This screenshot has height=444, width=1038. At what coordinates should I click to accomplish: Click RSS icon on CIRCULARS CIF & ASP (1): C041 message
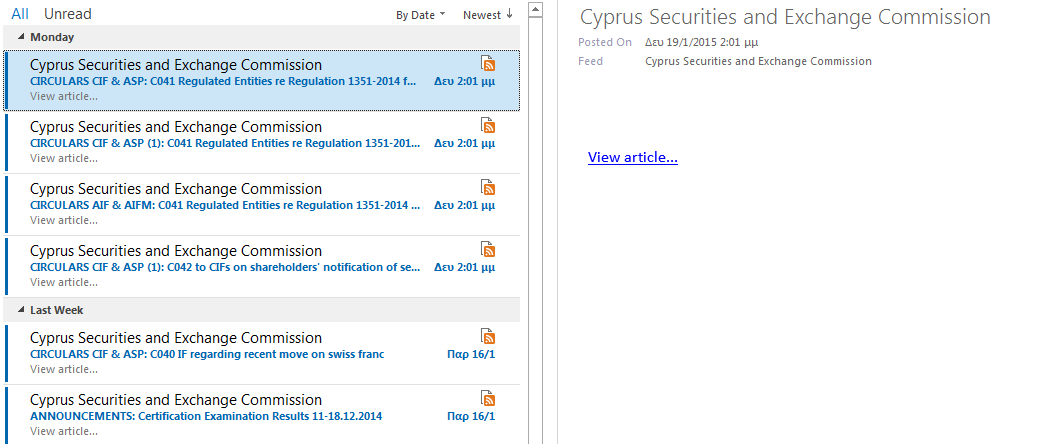coord(488,126)
